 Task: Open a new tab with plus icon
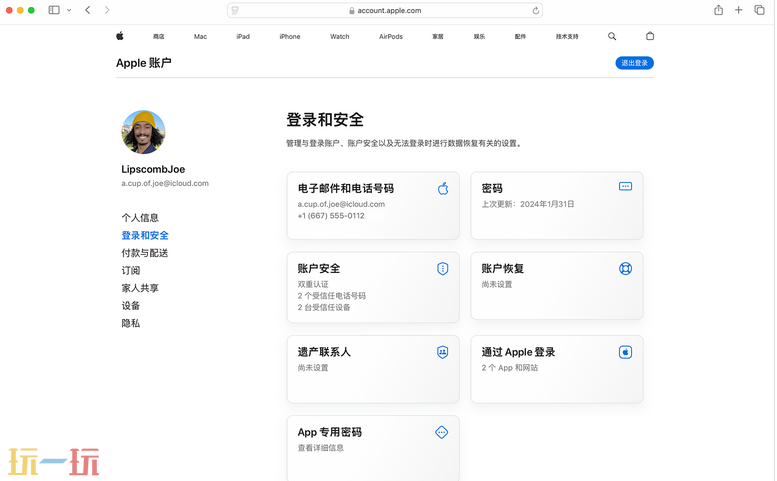738,10
